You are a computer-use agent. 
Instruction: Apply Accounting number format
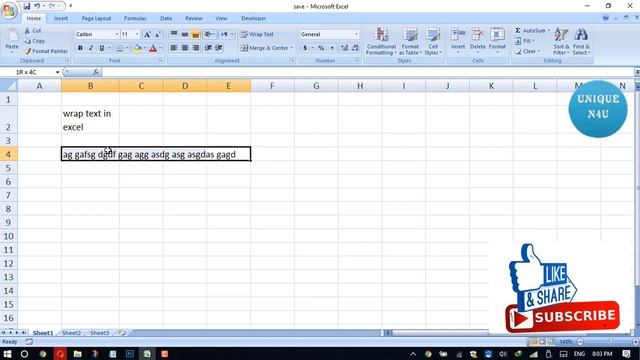pyautogui.click(x=305, y=48)
